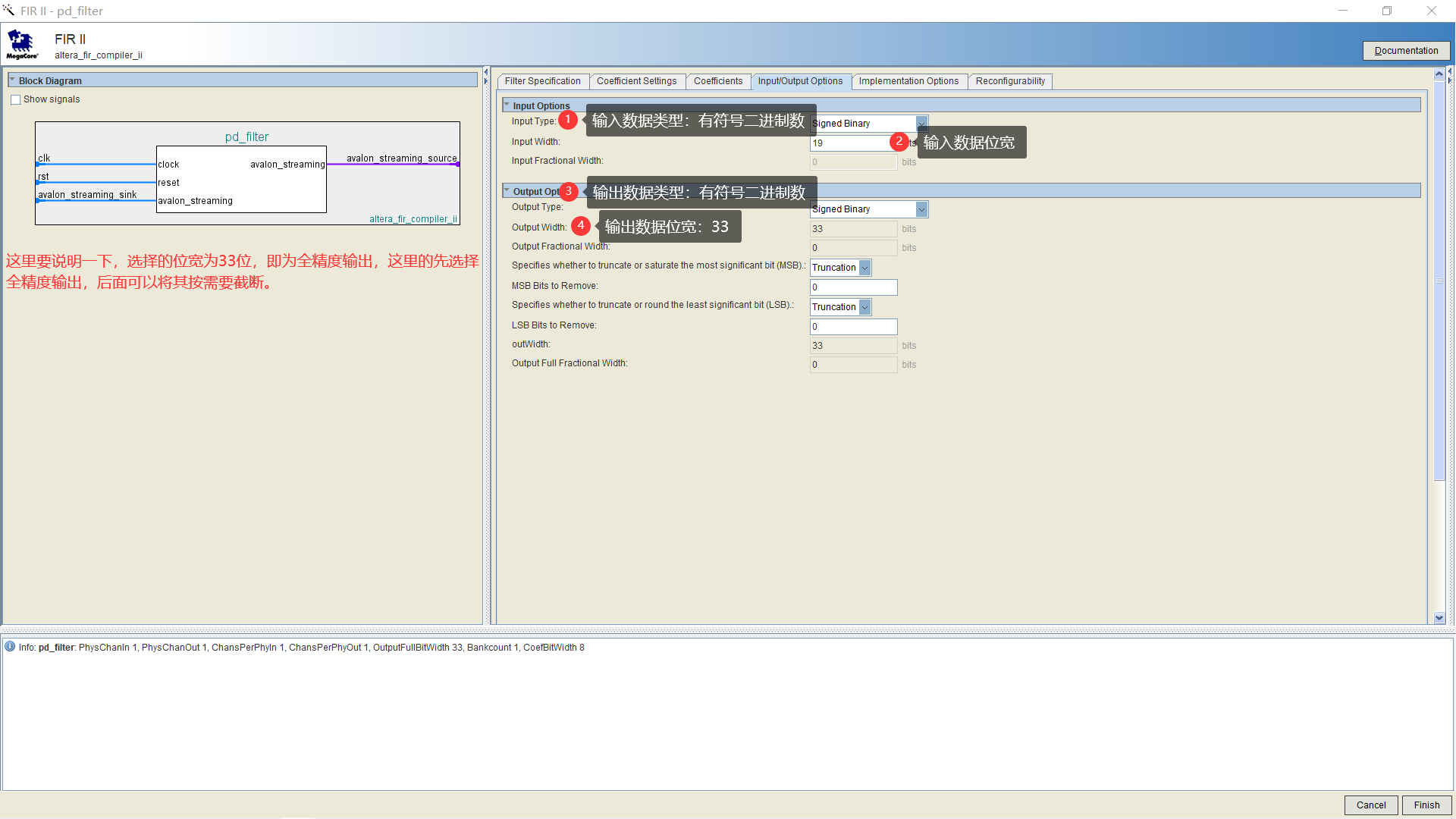Click the Input Width field showing 19
Viewport: 1456px width, 819px height.
pos(849,143)
